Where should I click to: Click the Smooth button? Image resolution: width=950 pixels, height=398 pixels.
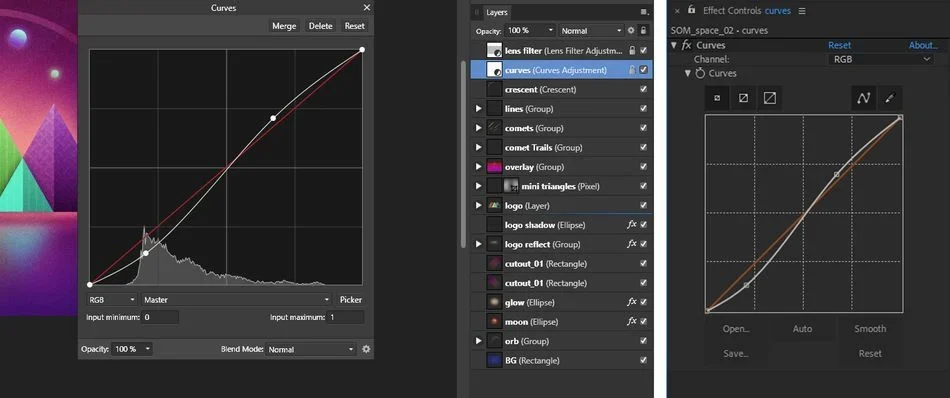870,329
